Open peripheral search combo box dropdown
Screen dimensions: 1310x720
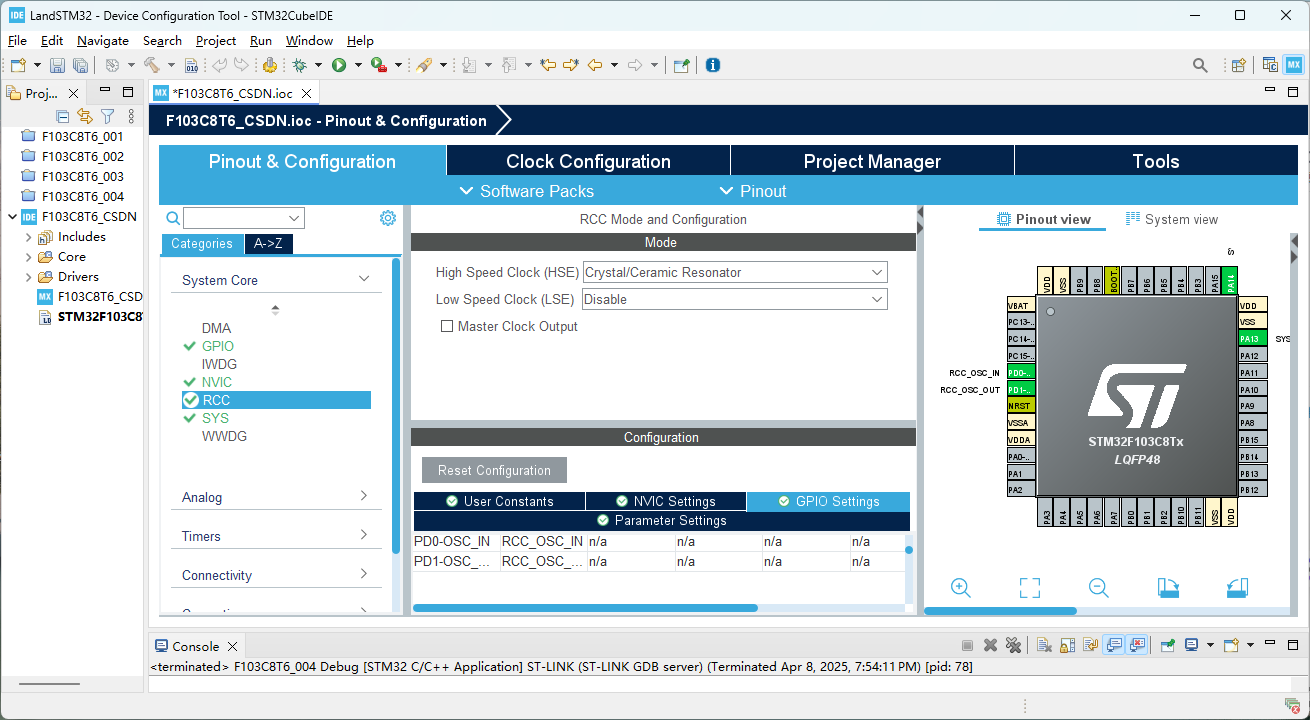coord(294,218)
